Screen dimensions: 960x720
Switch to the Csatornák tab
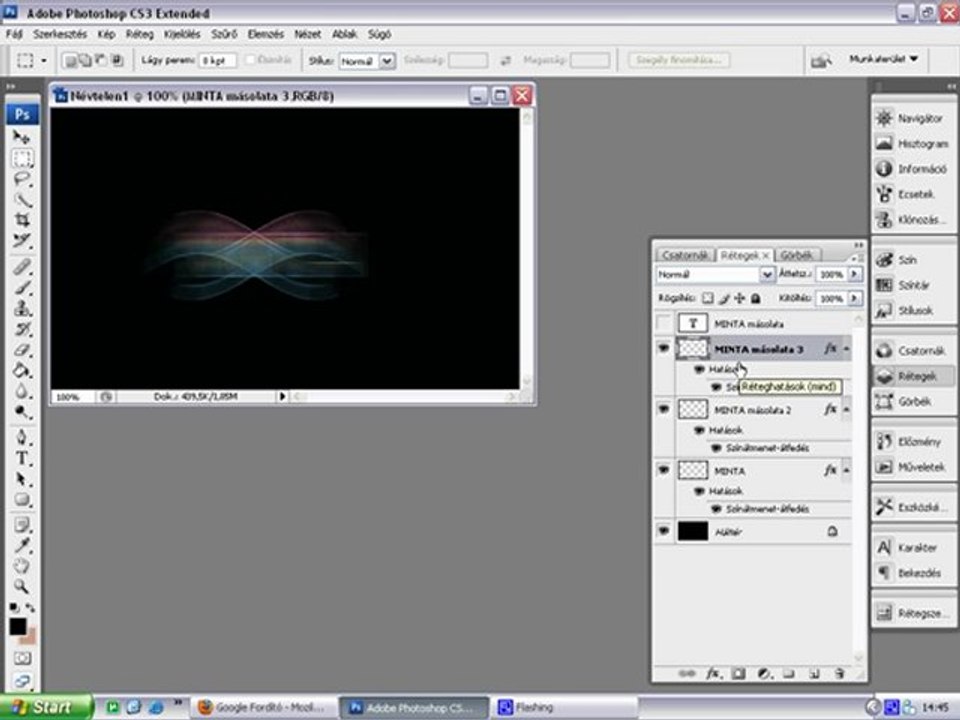coord(685,255)
